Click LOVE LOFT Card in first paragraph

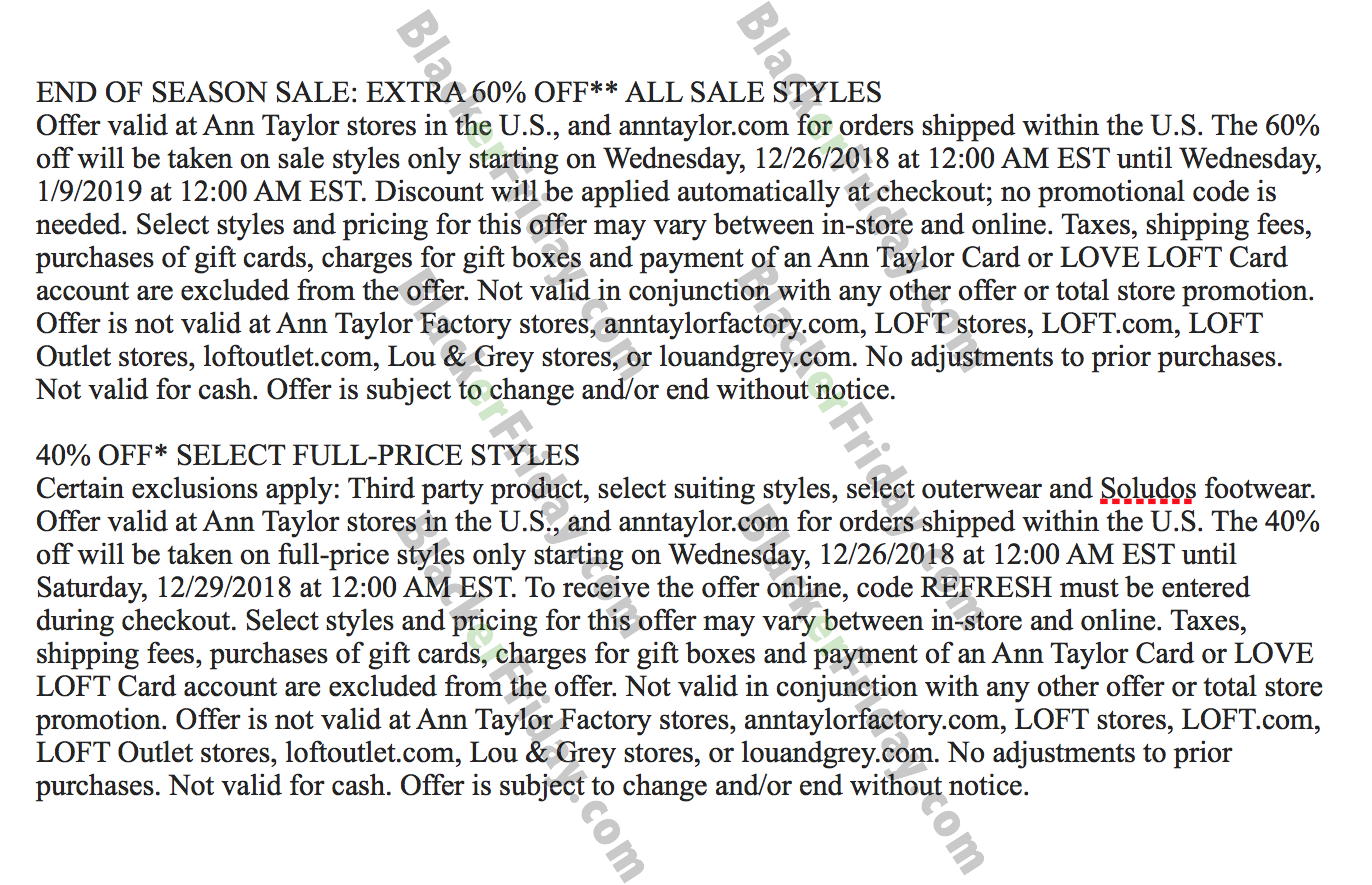1174,259
